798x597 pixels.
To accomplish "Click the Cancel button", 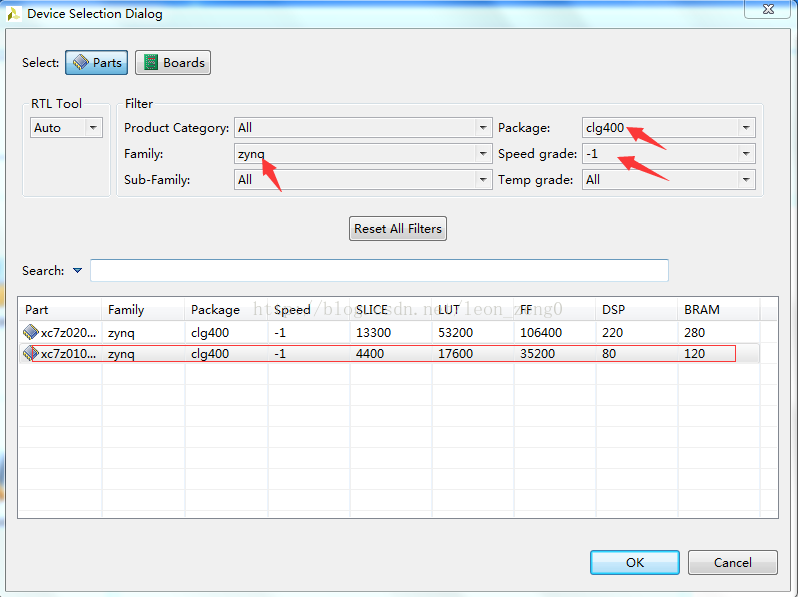I will tap(732, 562).
